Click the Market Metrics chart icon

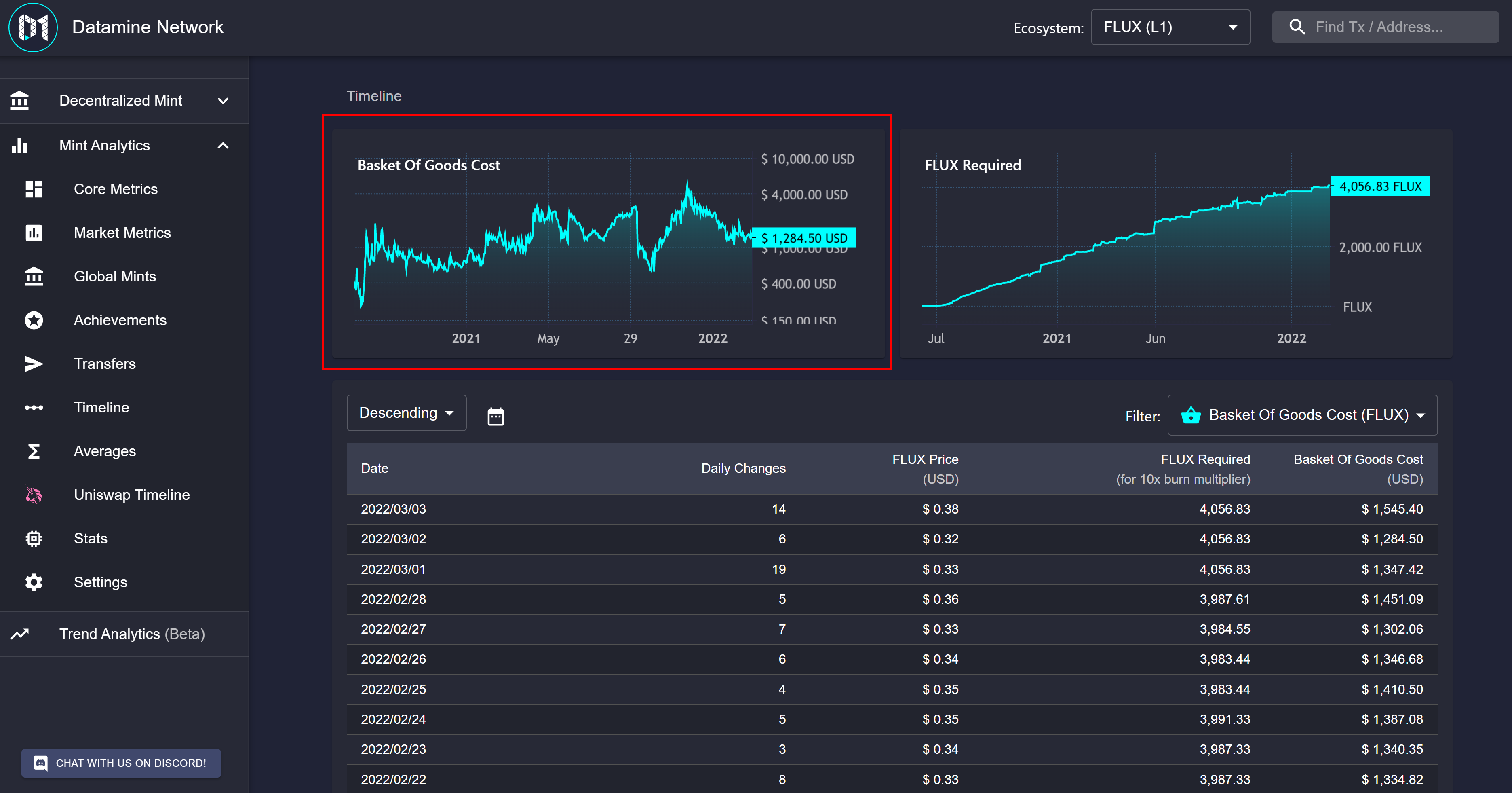pyautogui.click(x=34, y=233)
